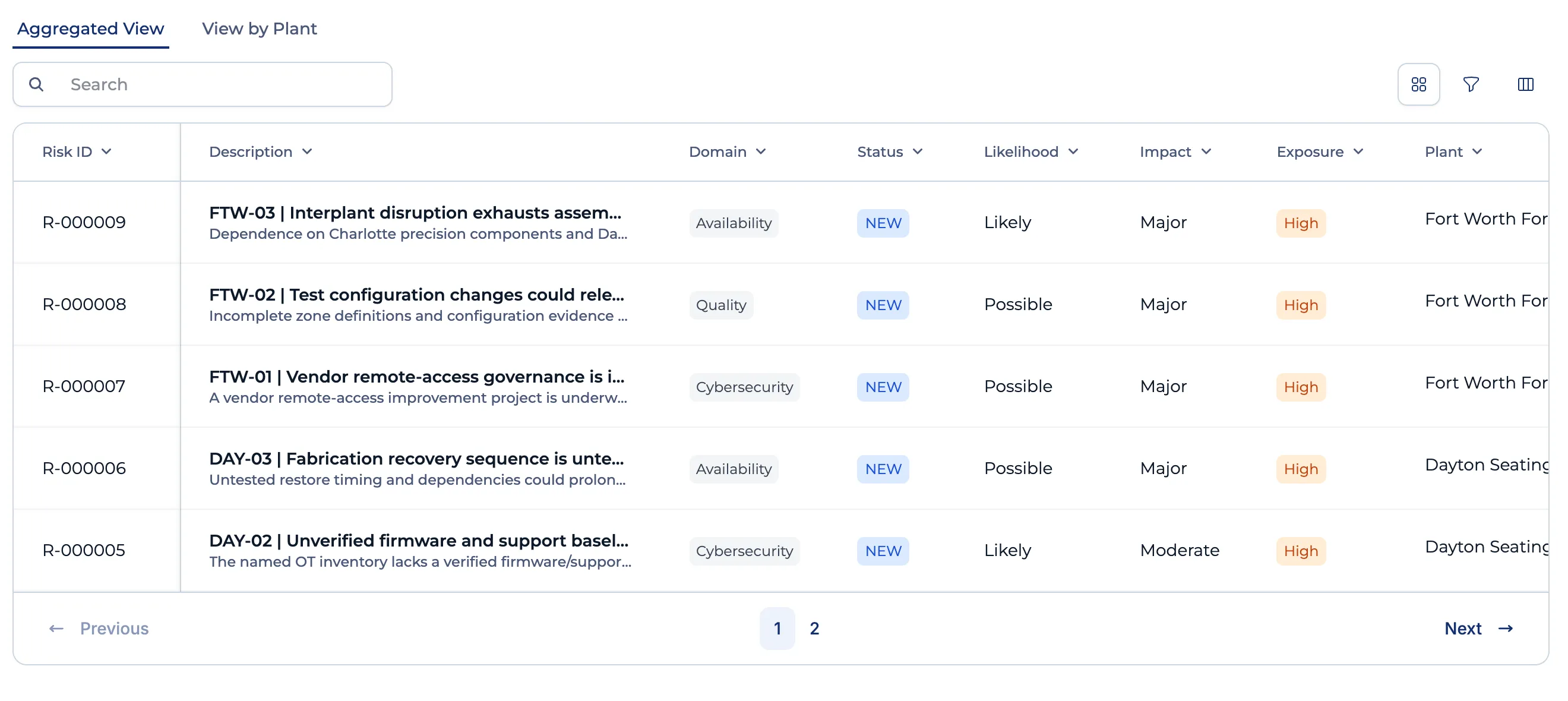This screenshot has height=701, width=1568.
Task: Click FTW-03 Interplant disruption title
Action: tap(415, 213)
